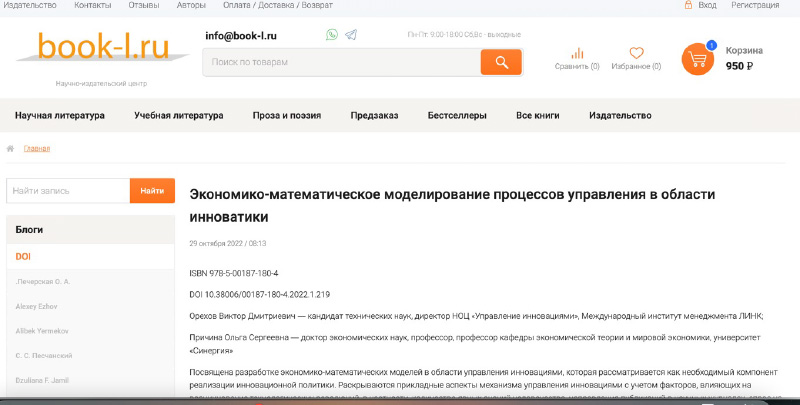This screenshot has width=800, height=405.
Task: Click Главная breadcrumb link
Action: 37,148
